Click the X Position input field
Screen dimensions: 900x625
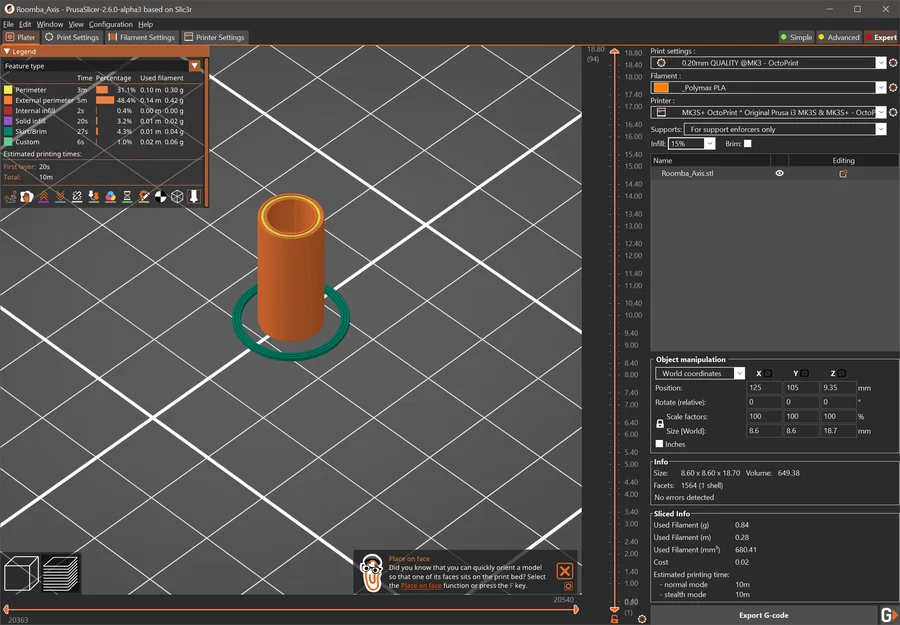tap(764, 387)
